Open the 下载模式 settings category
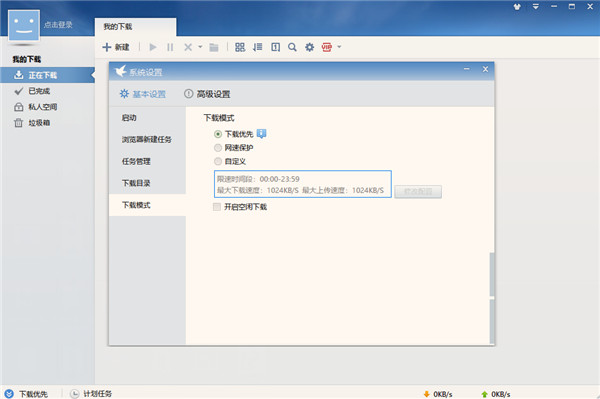 click(x=147, y=205)
